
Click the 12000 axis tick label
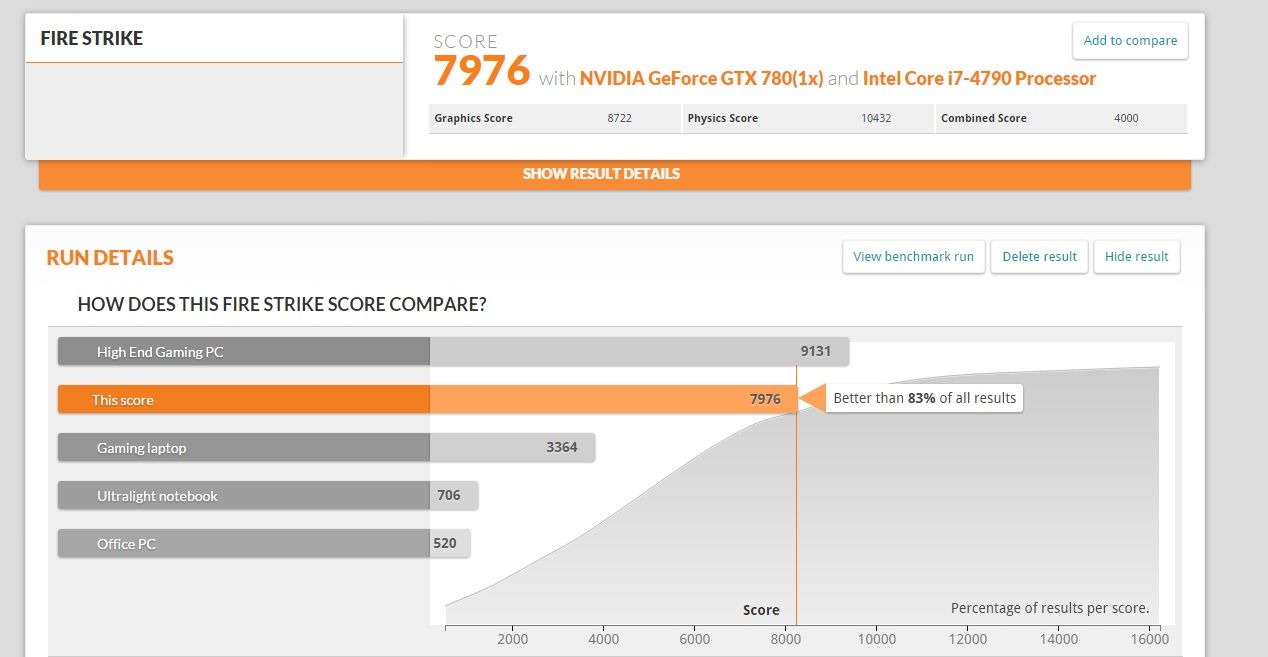(x=968, y=639)
